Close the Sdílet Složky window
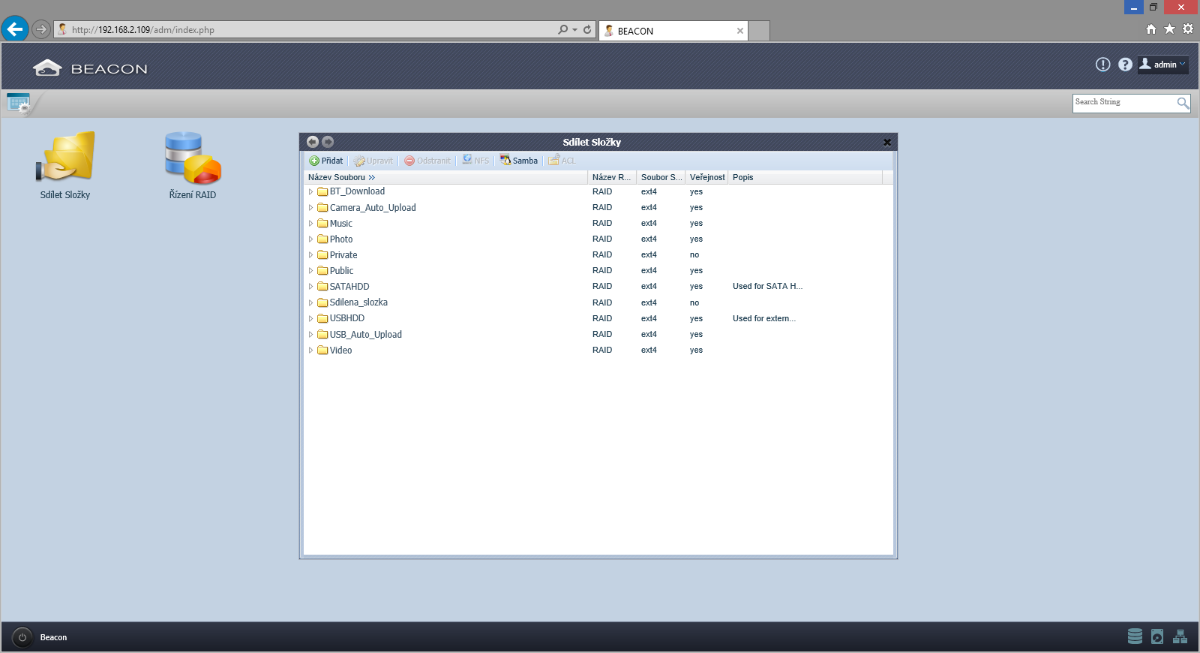Image resolution: width=1200 pixels, height=653 pixels. (x=887, y=142)
